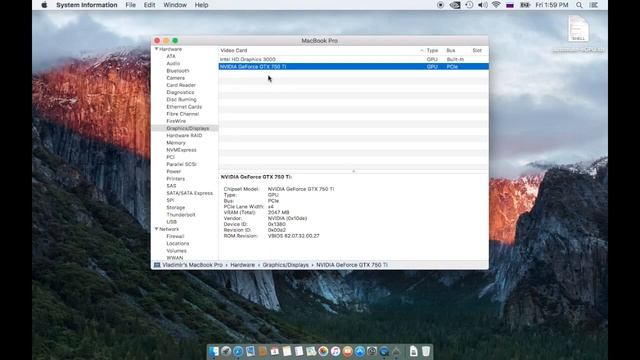
Task: Open System Preferences from the Dock
Action: click(x=372, y=351)
